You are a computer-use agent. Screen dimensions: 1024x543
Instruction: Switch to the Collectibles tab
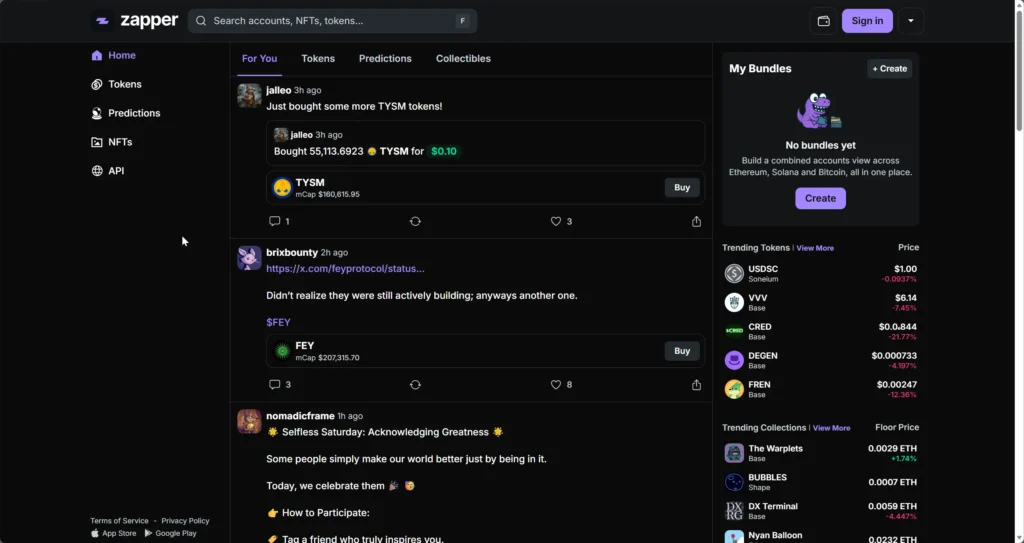coord(463,59)
